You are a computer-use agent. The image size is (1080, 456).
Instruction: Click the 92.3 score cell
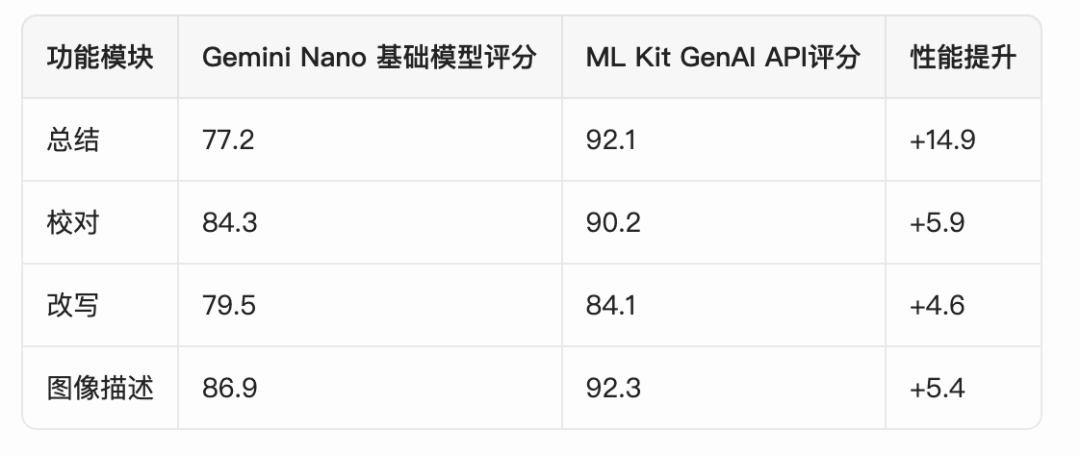(613, 387)
